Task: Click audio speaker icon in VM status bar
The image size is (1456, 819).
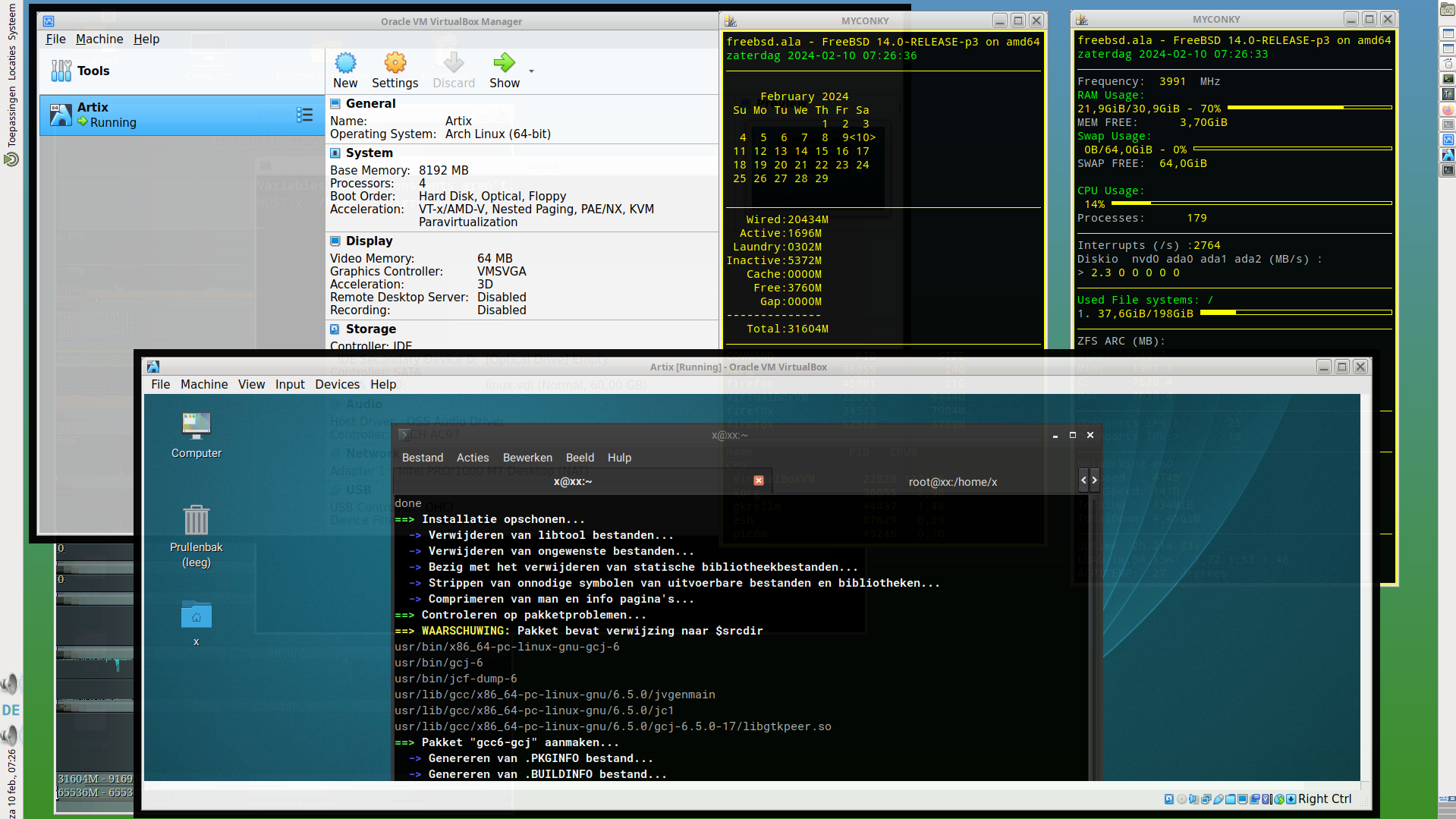Action: click(x=1193, y=799)
